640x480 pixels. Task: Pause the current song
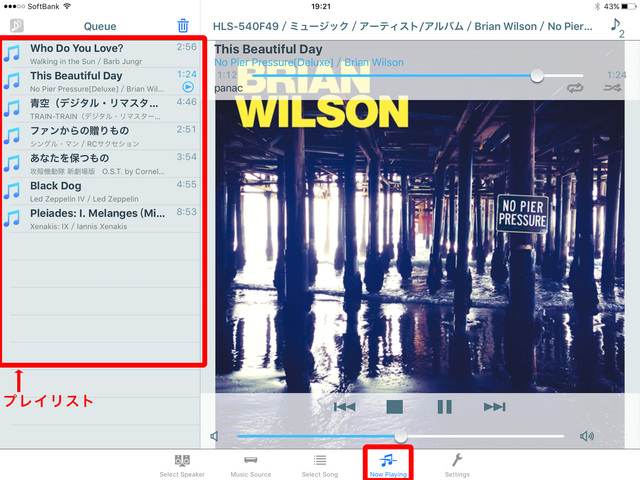(444, 406)
